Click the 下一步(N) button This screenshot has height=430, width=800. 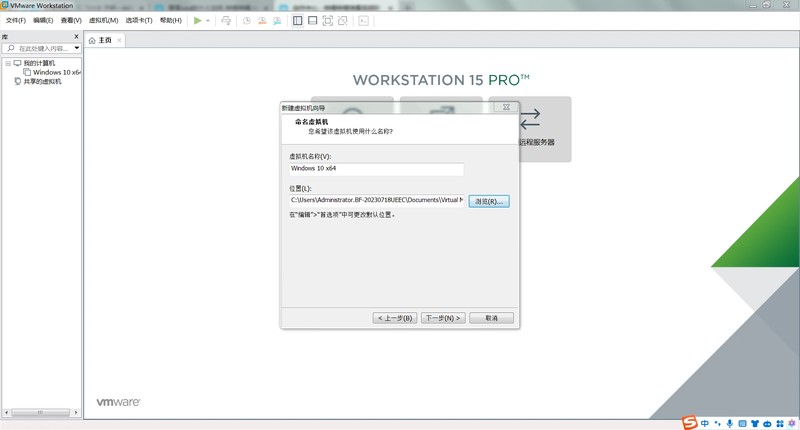[443, 318]
